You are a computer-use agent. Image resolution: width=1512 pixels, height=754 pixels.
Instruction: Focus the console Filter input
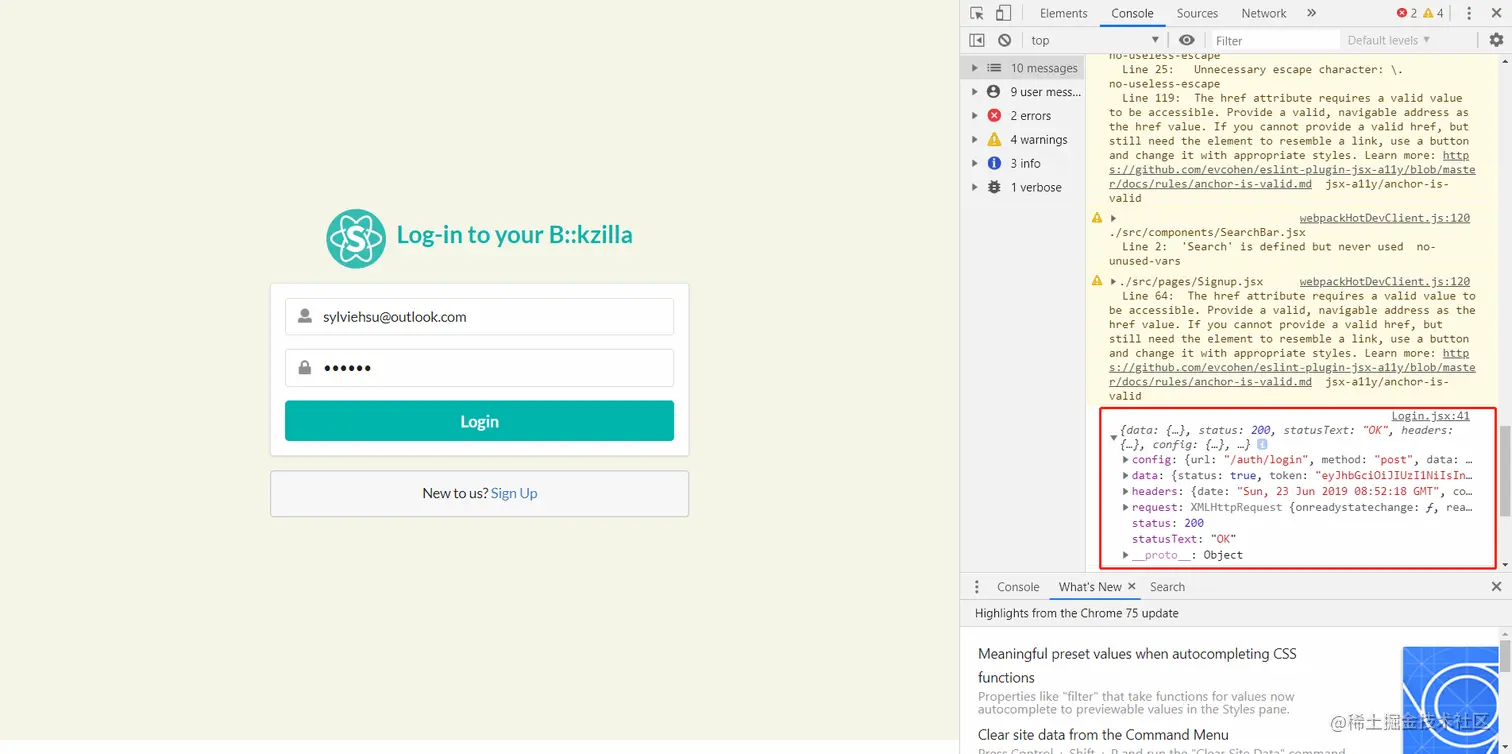tap(1274, 40)
